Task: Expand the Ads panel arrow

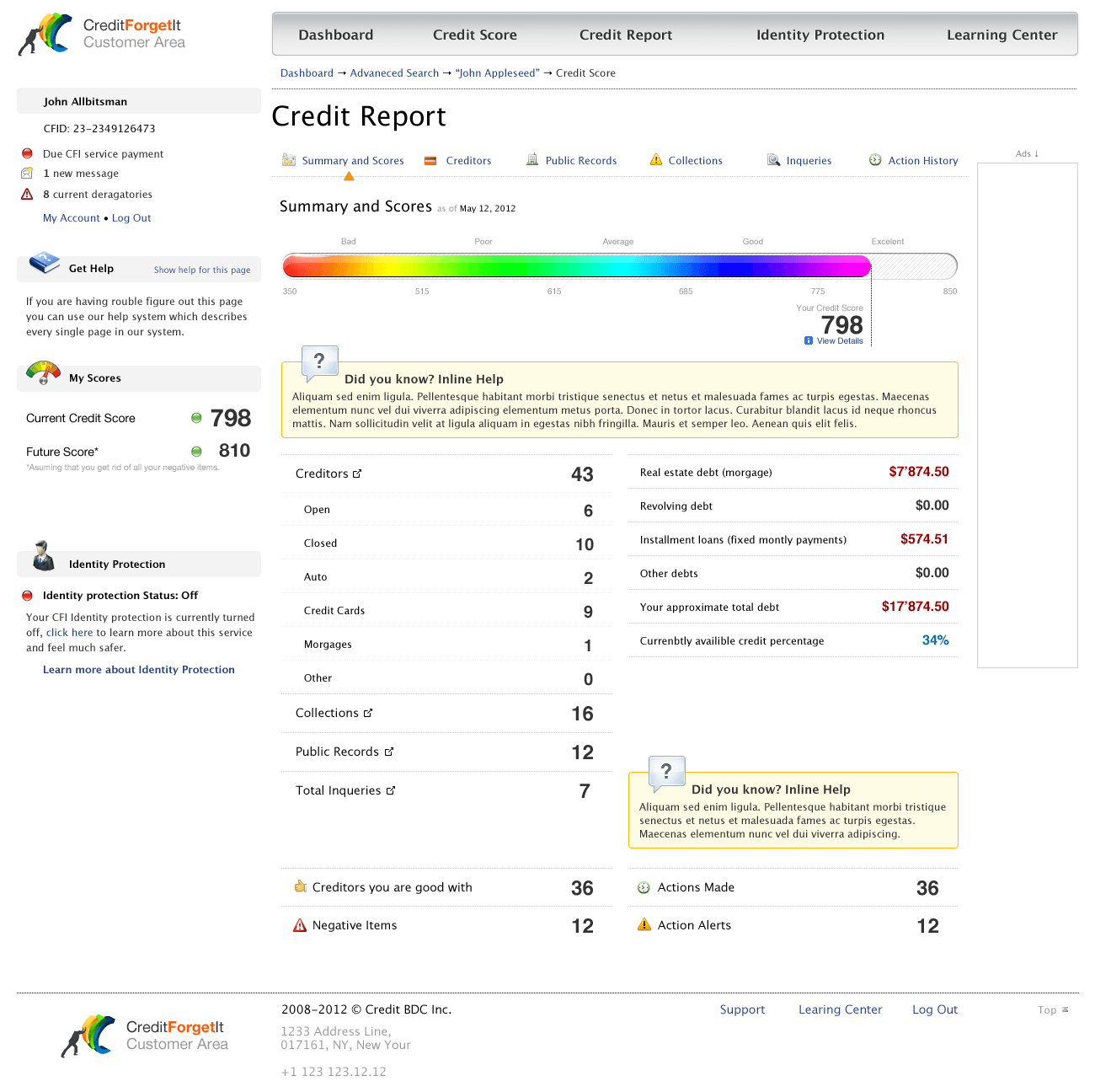Action: point(1036,153)
